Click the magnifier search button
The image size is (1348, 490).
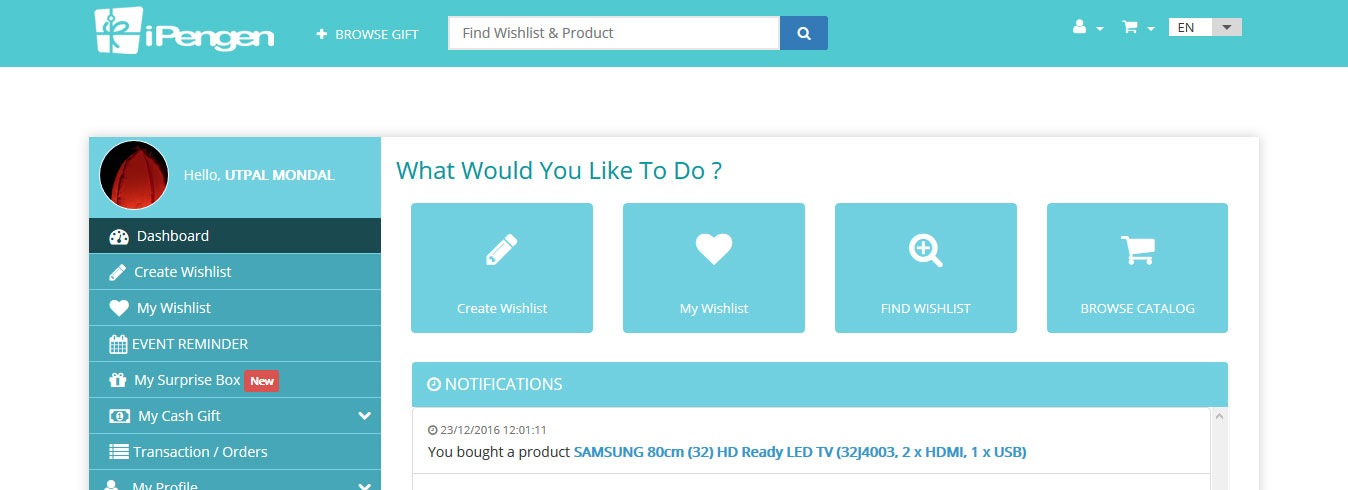tap(804, 33)
